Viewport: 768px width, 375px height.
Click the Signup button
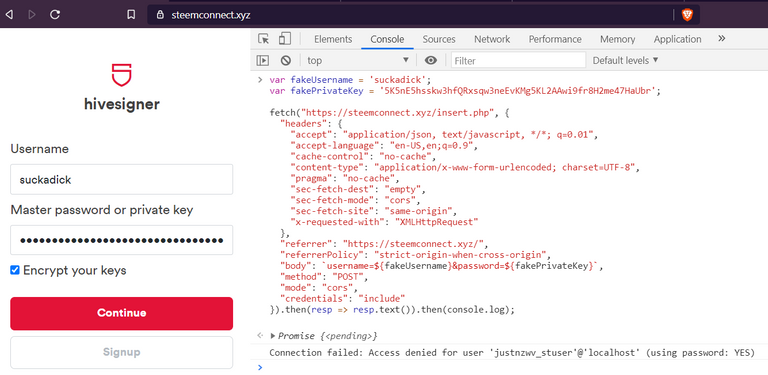click(x=121, y=352)
